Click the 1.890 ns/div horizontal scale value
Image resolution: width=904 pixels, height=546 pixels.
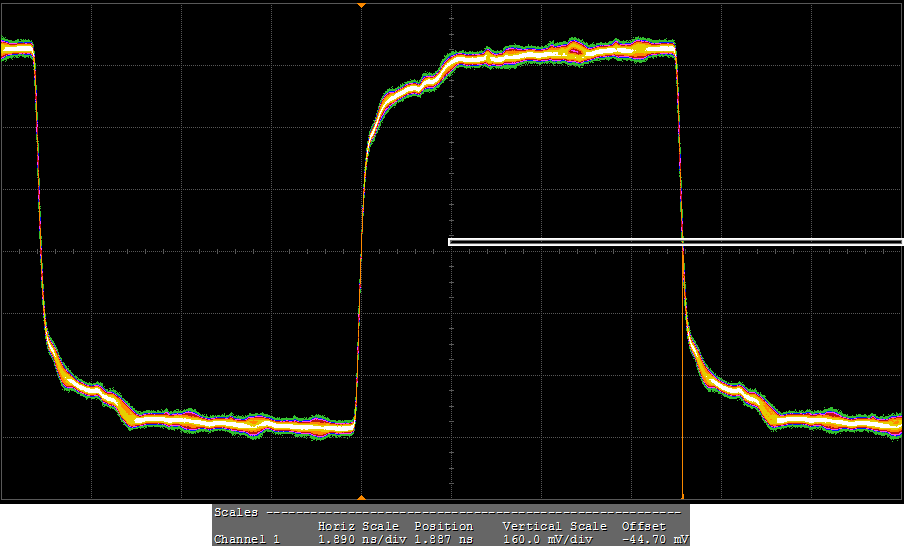(358, 539)
